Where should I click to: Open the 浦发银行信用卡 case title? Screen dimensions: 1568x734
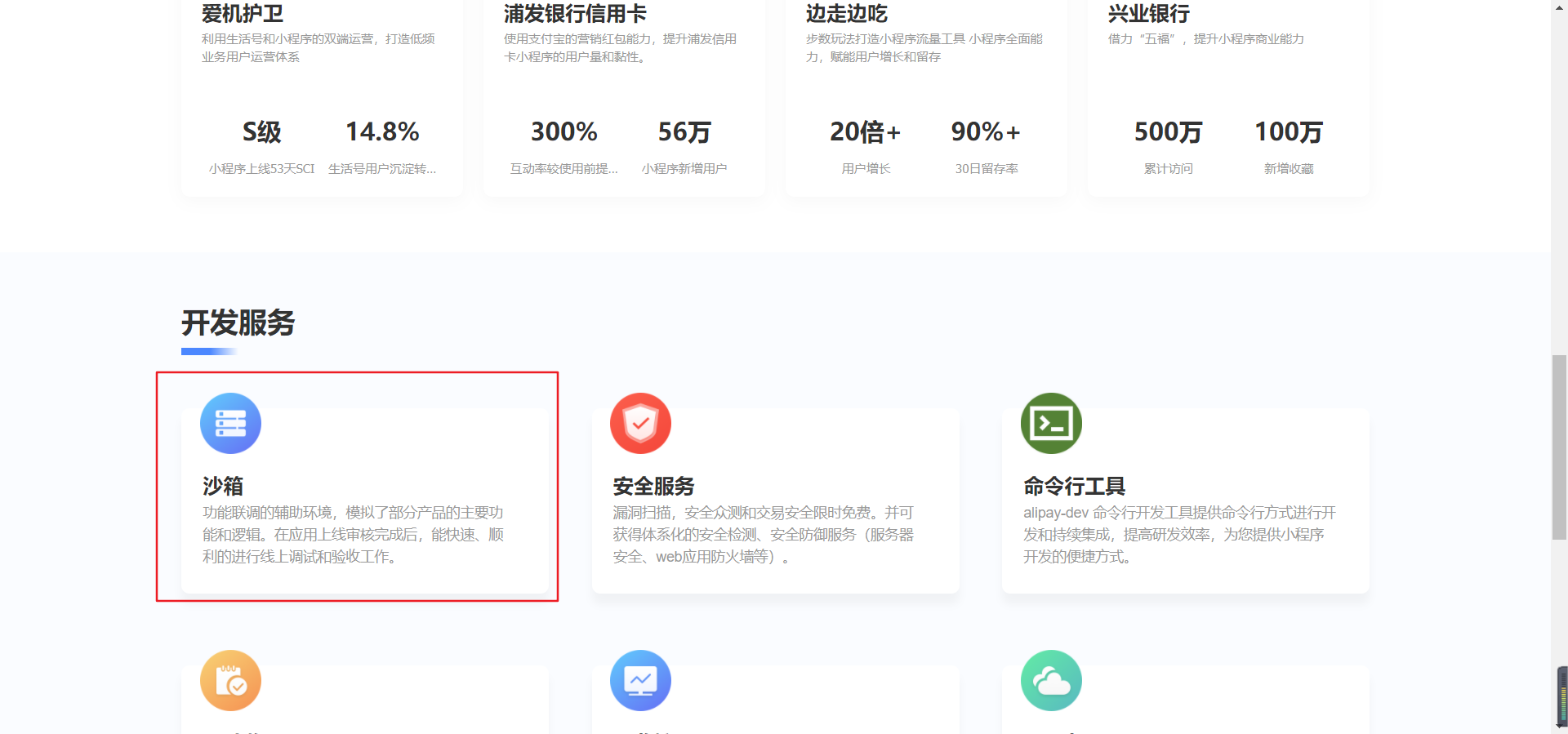(x=575, y=13)
